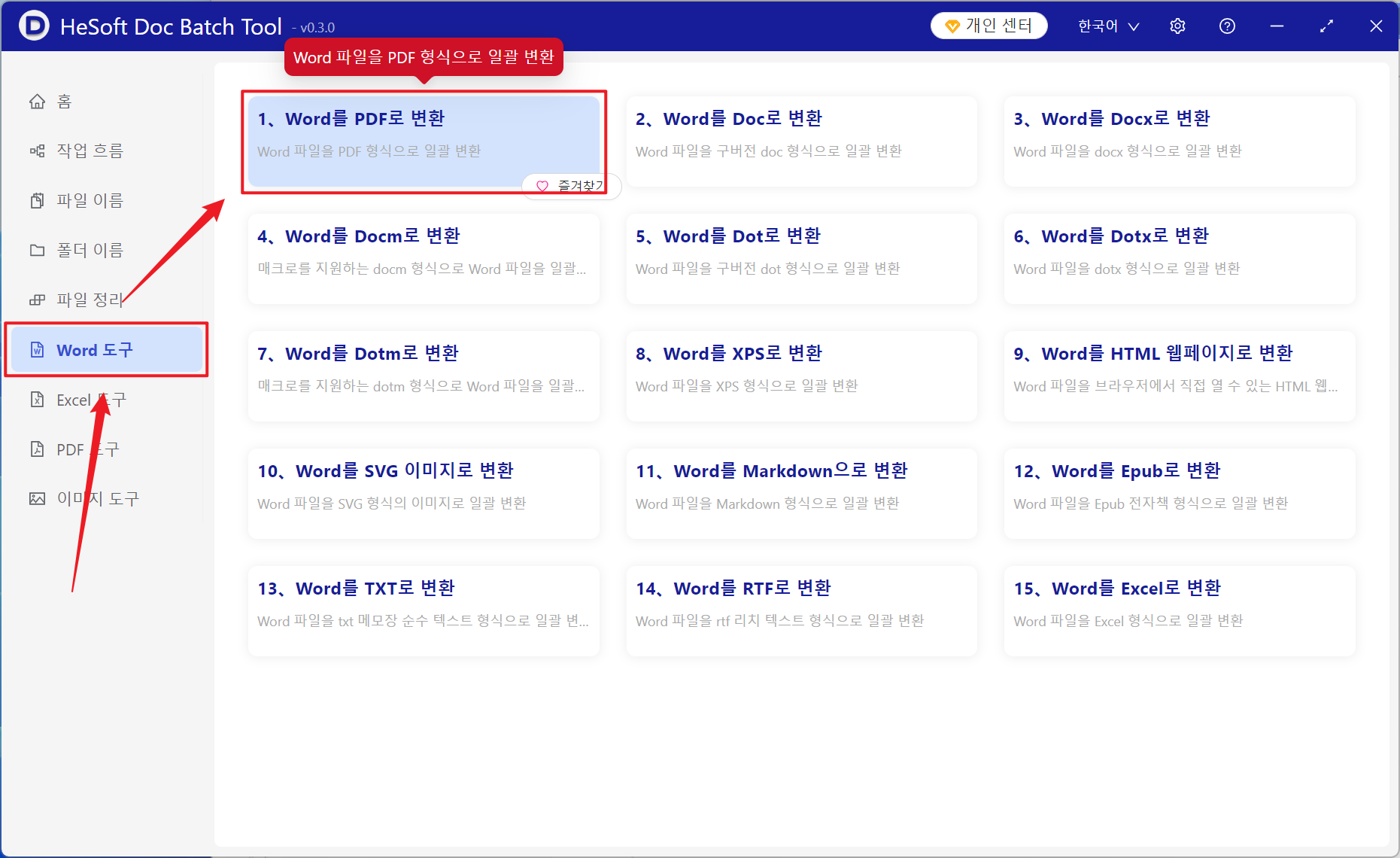Click the 이미지 도구 picture icon

(x=37, y=498)
